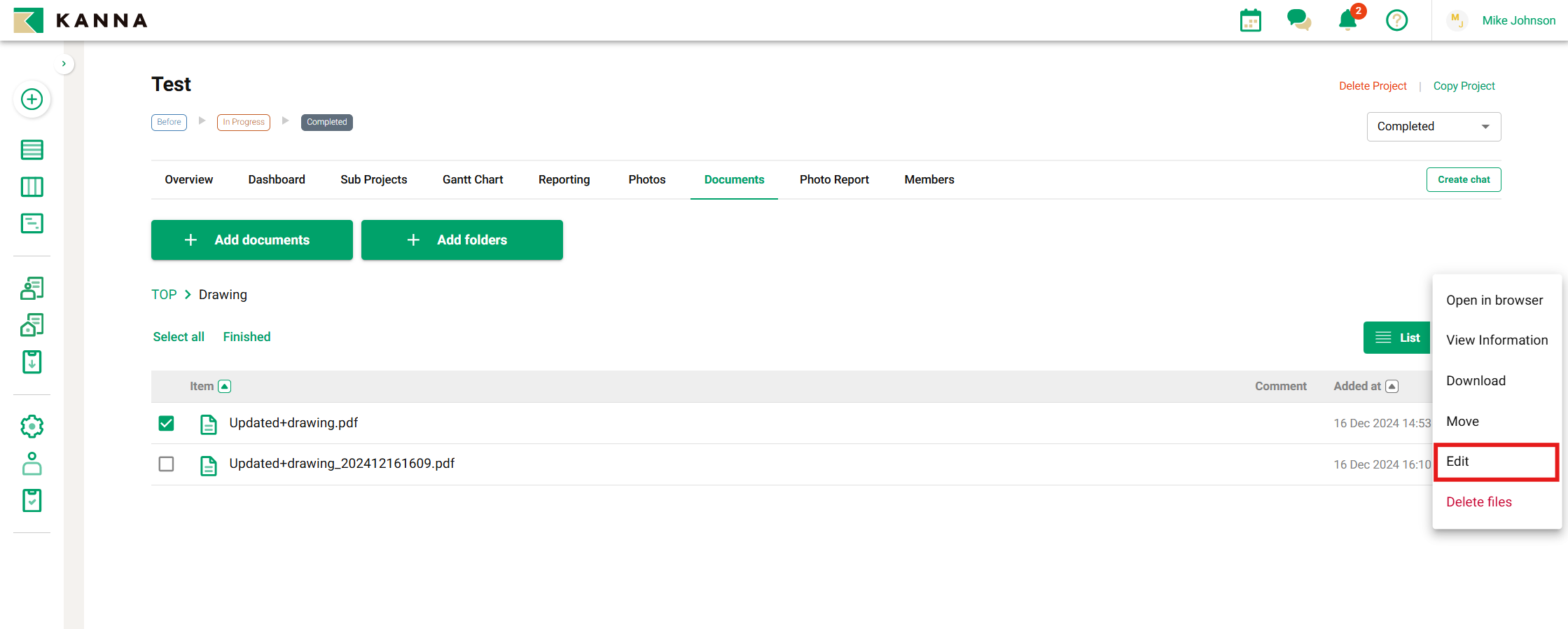Screen dimensions: 1568x629
Task: Click Select all files
Action: tap(179, 337)
